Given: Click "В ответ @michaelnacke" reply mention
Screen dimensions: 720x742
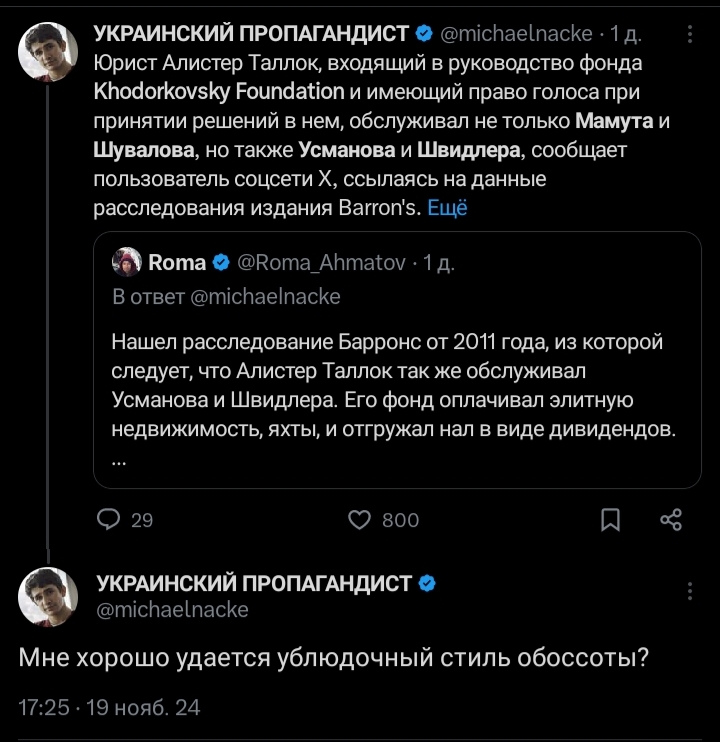Looking at the screenshot, I should point(227,296).
